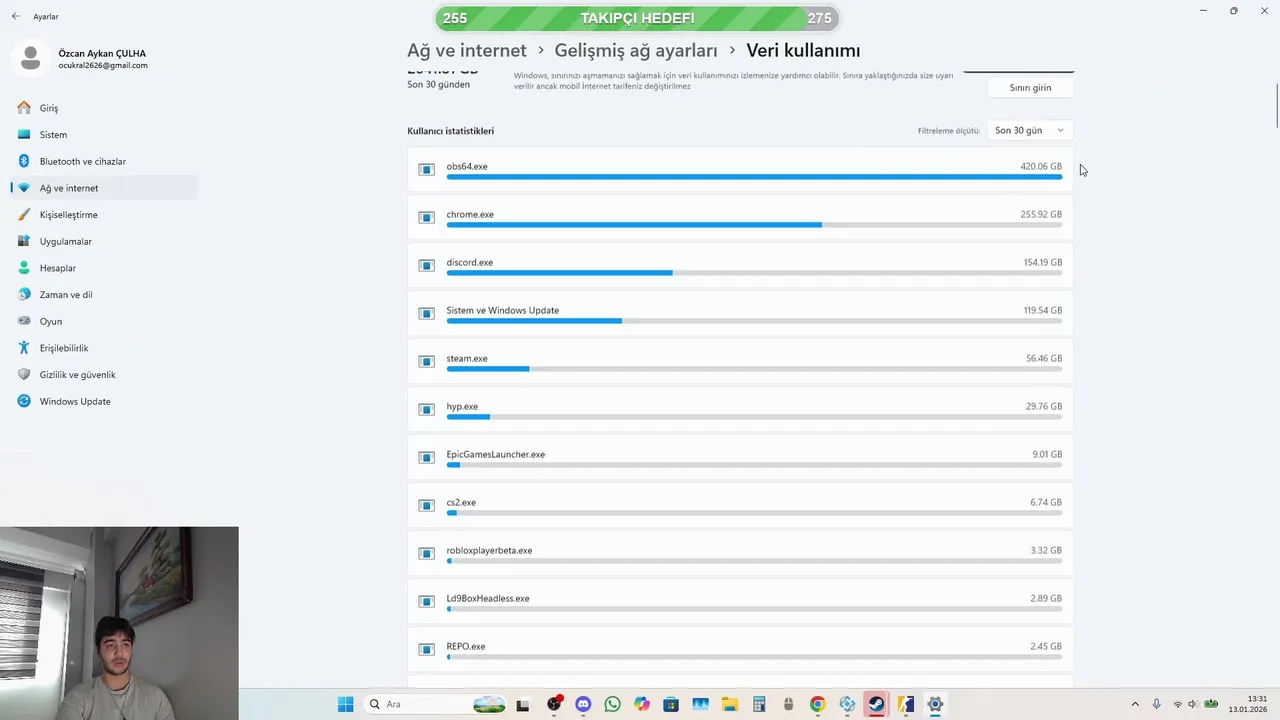Click the robloxplayerbeta.exe app icon

click(x=427, y=553)
